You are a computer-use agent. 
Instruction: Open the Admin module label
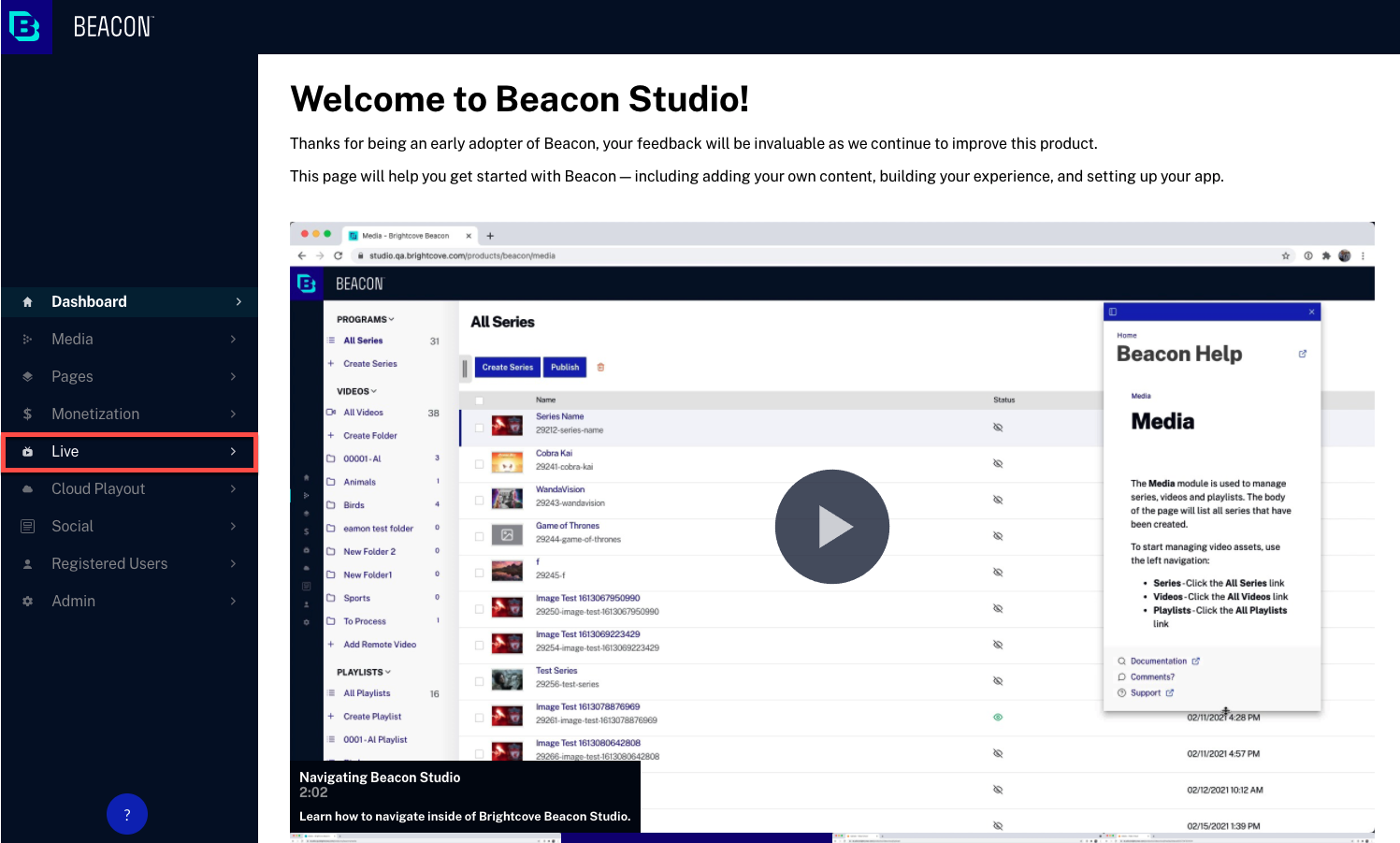(73, 601)
